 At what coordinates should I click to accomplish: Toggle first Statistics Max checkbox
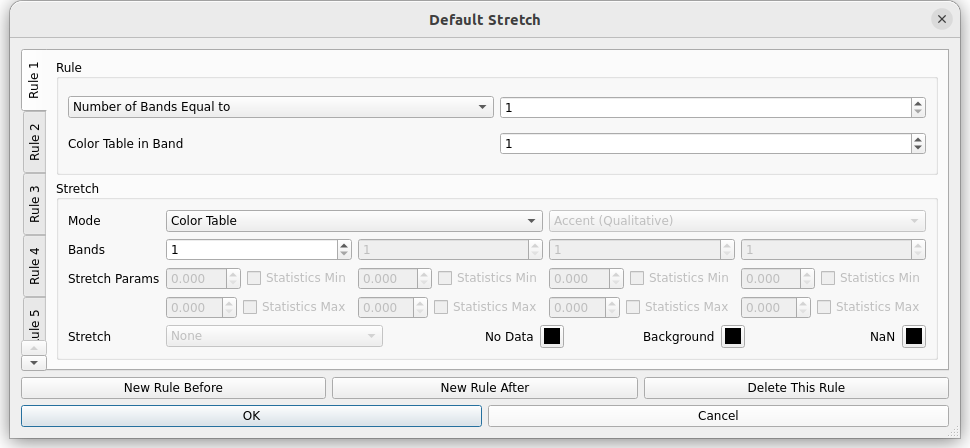[250, 307]
